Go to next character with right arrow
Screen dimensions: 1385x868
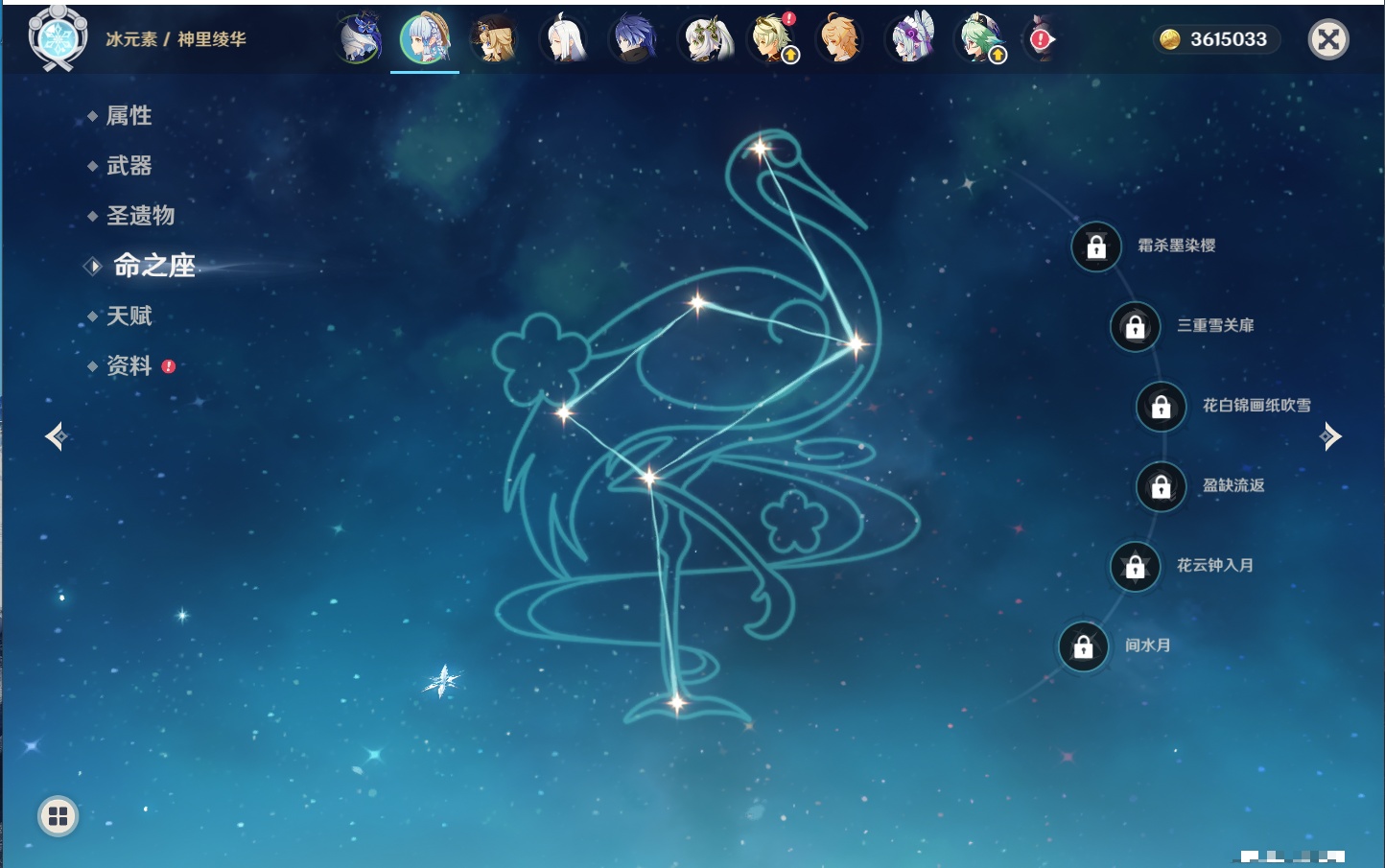tap(1330, 436)
